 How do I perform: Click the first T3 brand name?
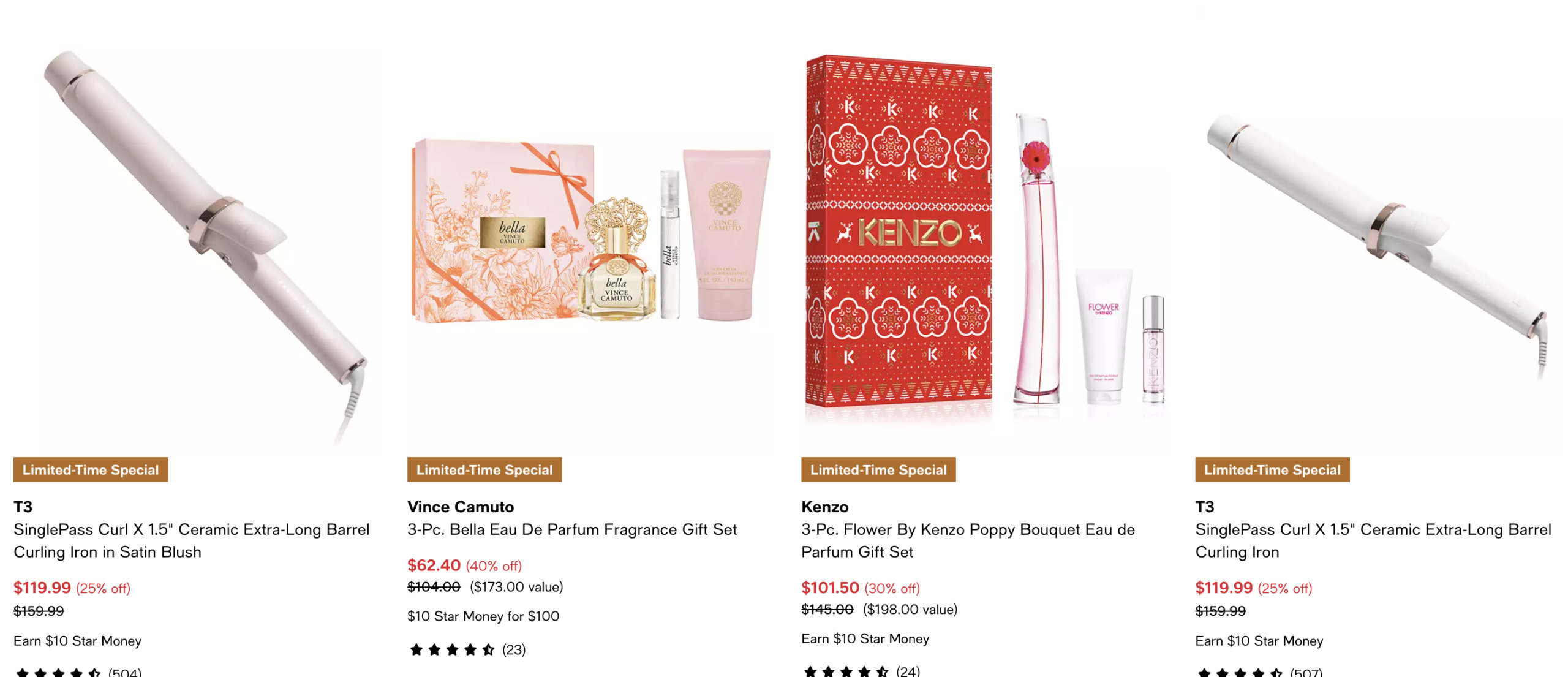(23, 507)
